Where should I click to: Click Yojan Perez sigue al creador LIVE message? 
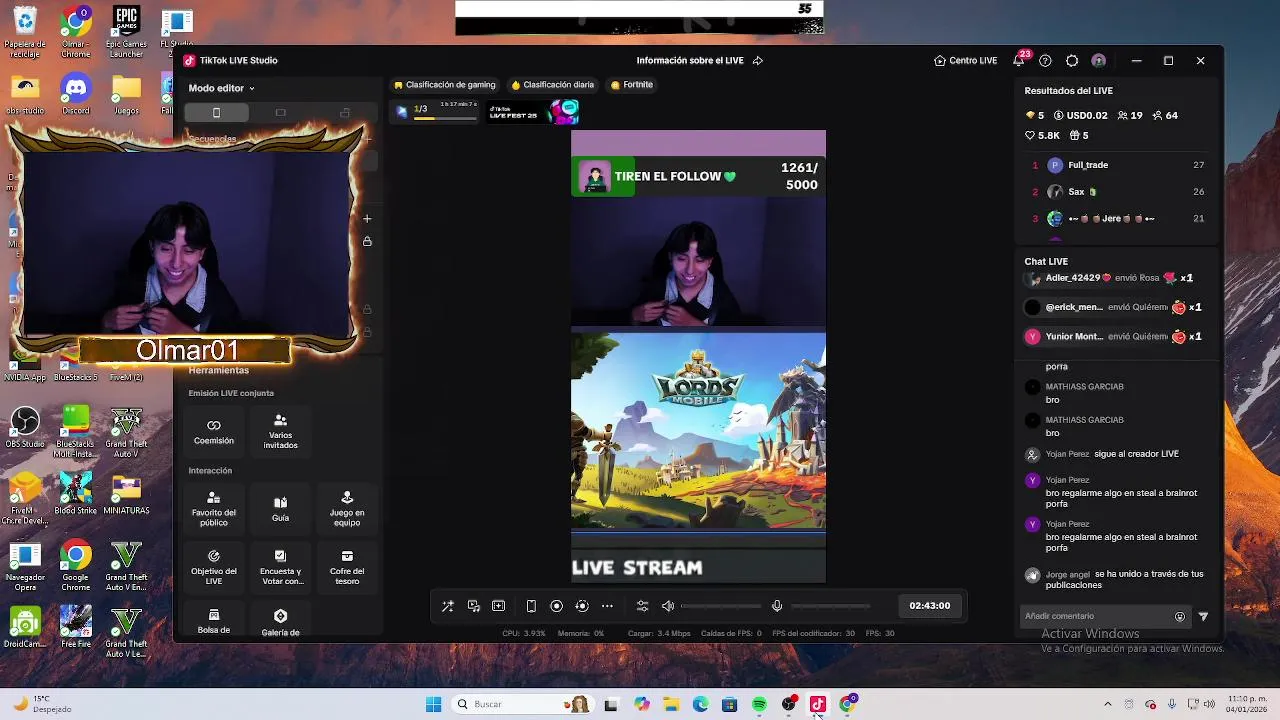1103,454
